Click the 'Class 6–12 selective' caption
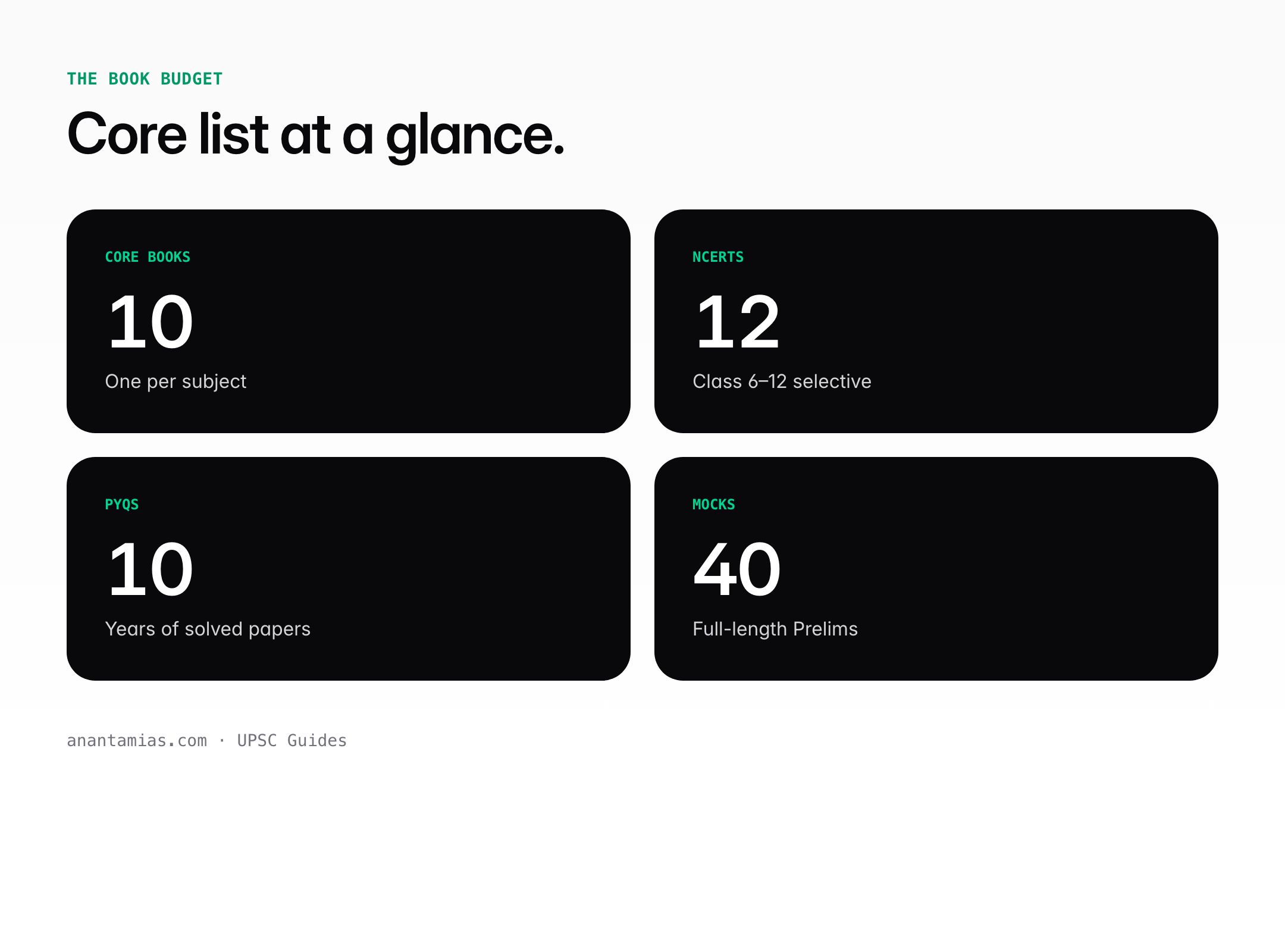This screenshot has height=952, width=1285. coord(782,381)
